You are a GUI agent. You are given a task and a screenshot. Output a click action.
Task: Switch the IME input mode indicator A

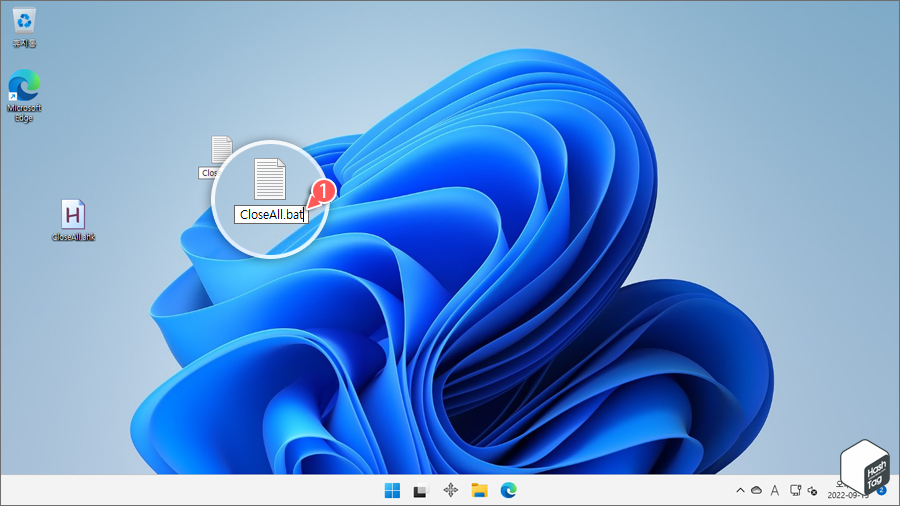(775, 491)
